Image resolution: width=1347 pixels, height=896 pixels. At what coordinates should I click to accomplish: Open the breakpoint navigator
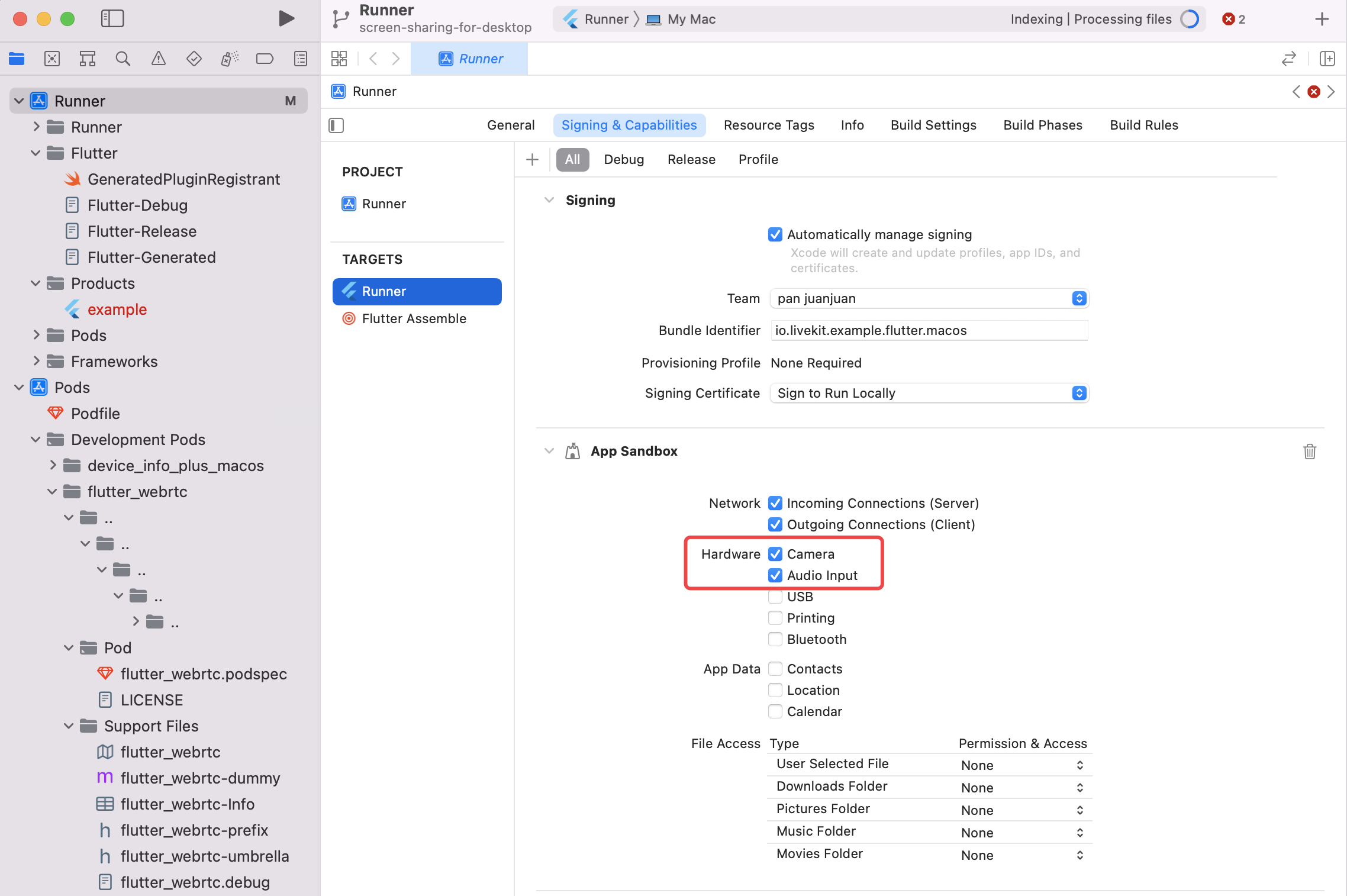tap(265, 59)
